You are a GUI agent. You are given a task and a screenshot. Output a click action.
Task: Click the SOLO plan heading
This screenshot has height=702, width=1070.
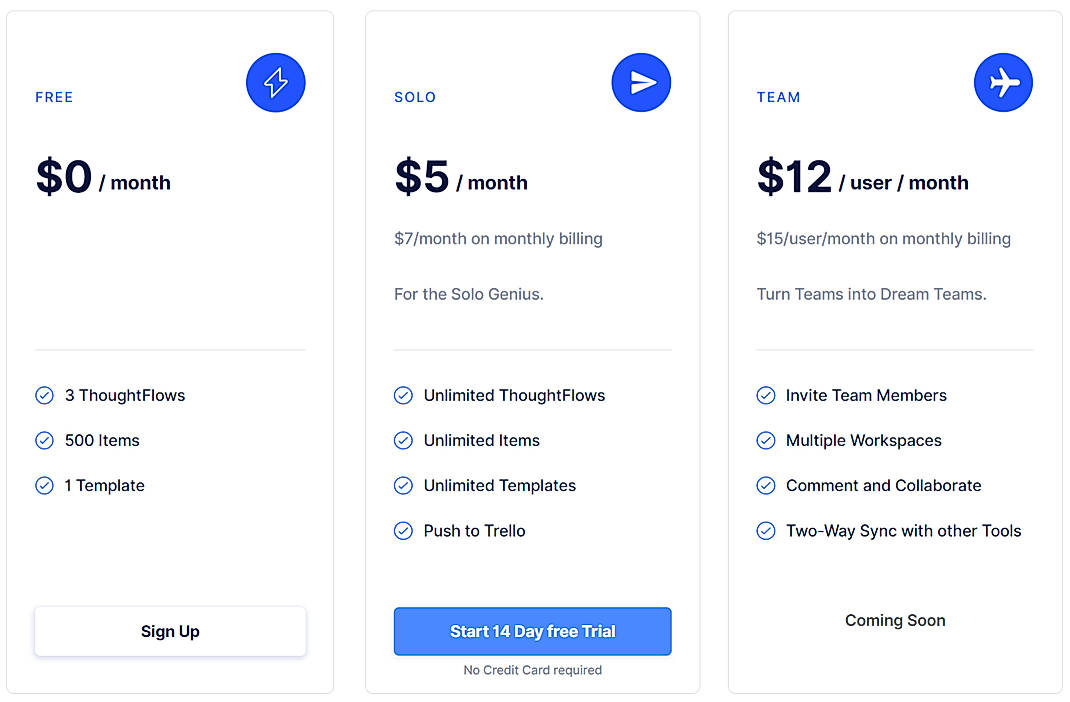click(x=415, y=97)
